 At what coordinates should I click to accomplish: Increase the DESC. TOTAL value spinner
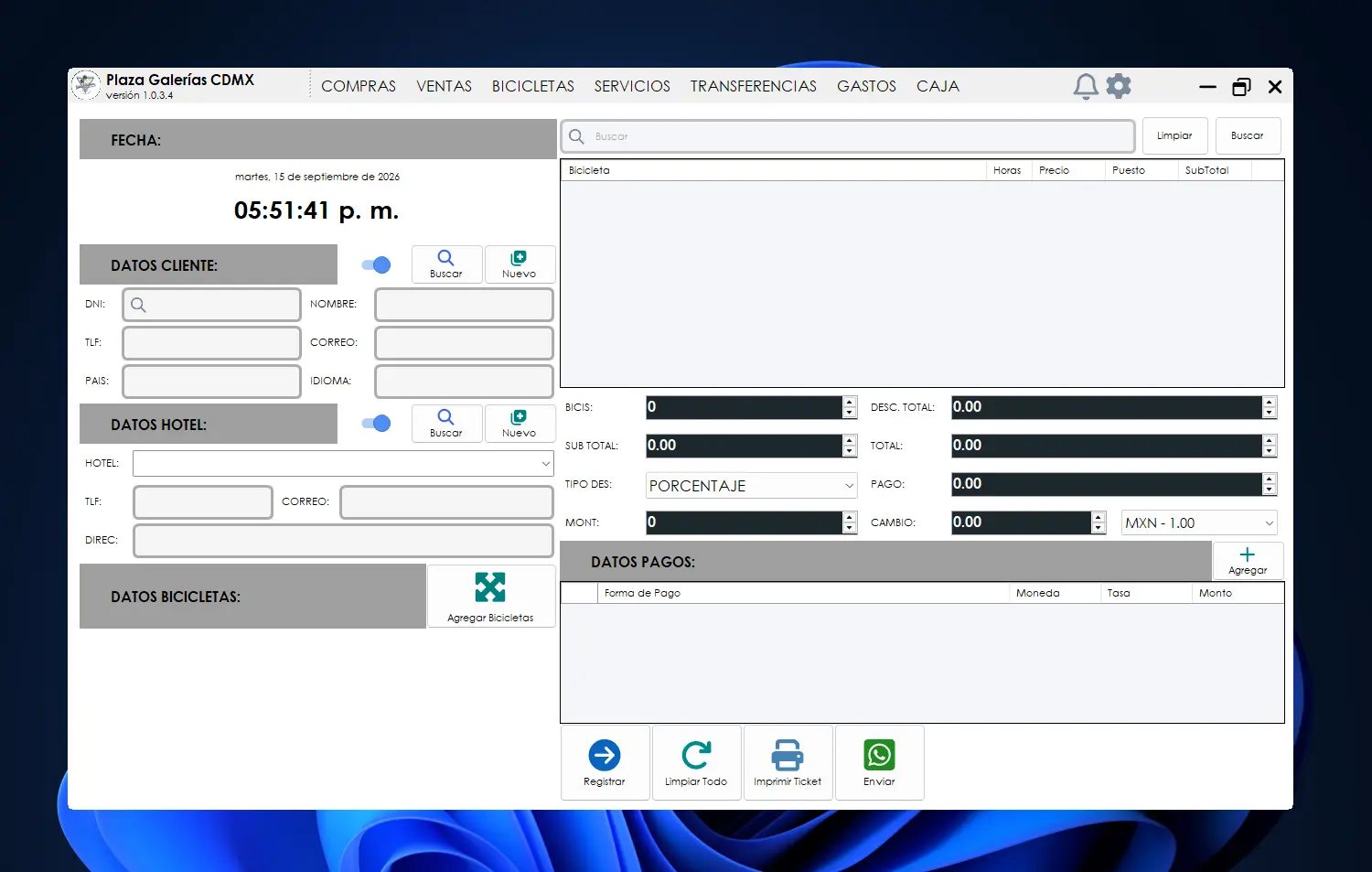[1269, 402]
